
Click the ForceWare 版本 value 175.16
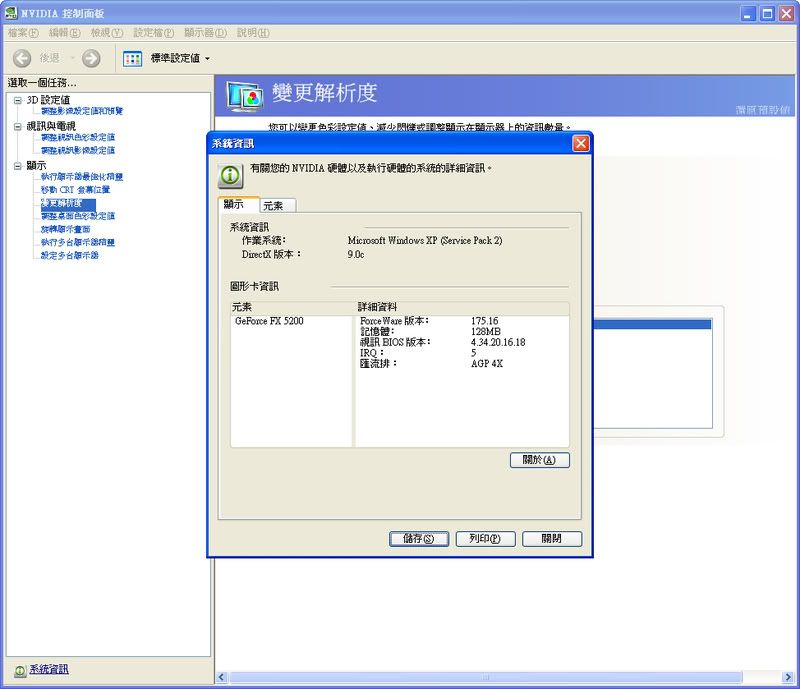coord(484,321)
